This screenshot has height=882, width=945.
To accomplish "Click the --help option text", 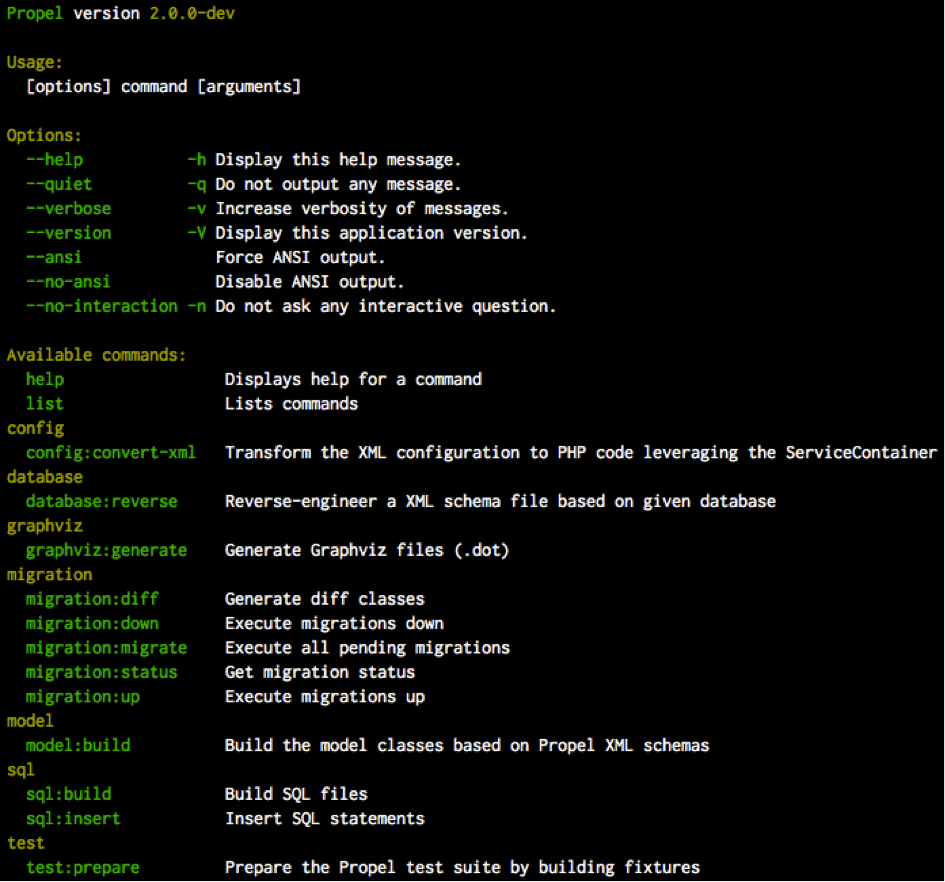I will point(54,160).
